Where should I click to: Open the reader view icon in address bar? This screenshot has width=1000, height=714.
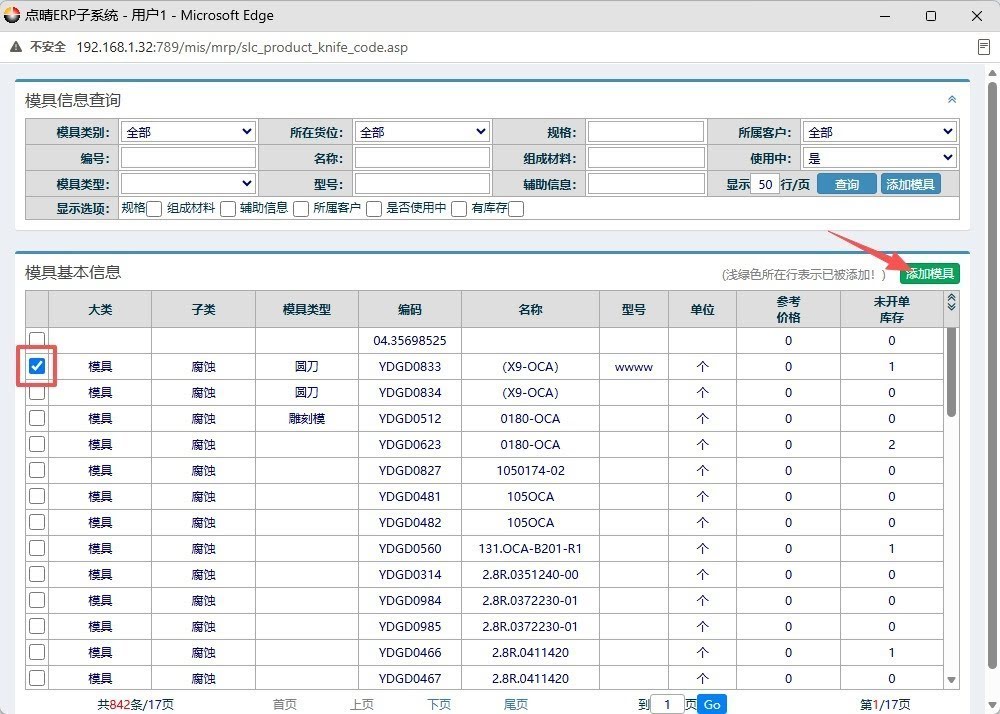[983, 47]
